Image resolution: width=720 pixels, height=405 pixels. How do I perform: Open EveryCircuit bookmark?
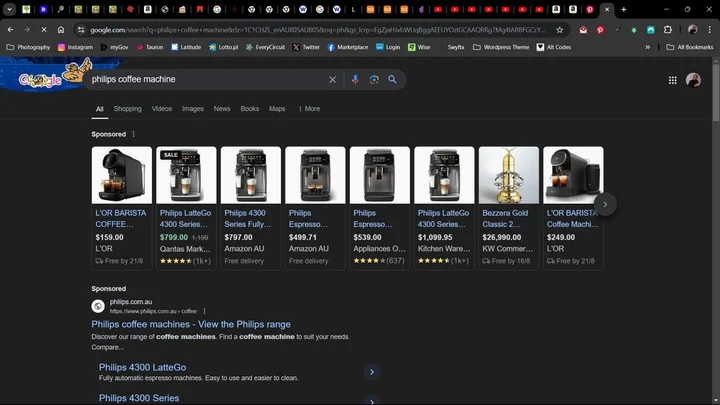(x=265, y=47)
